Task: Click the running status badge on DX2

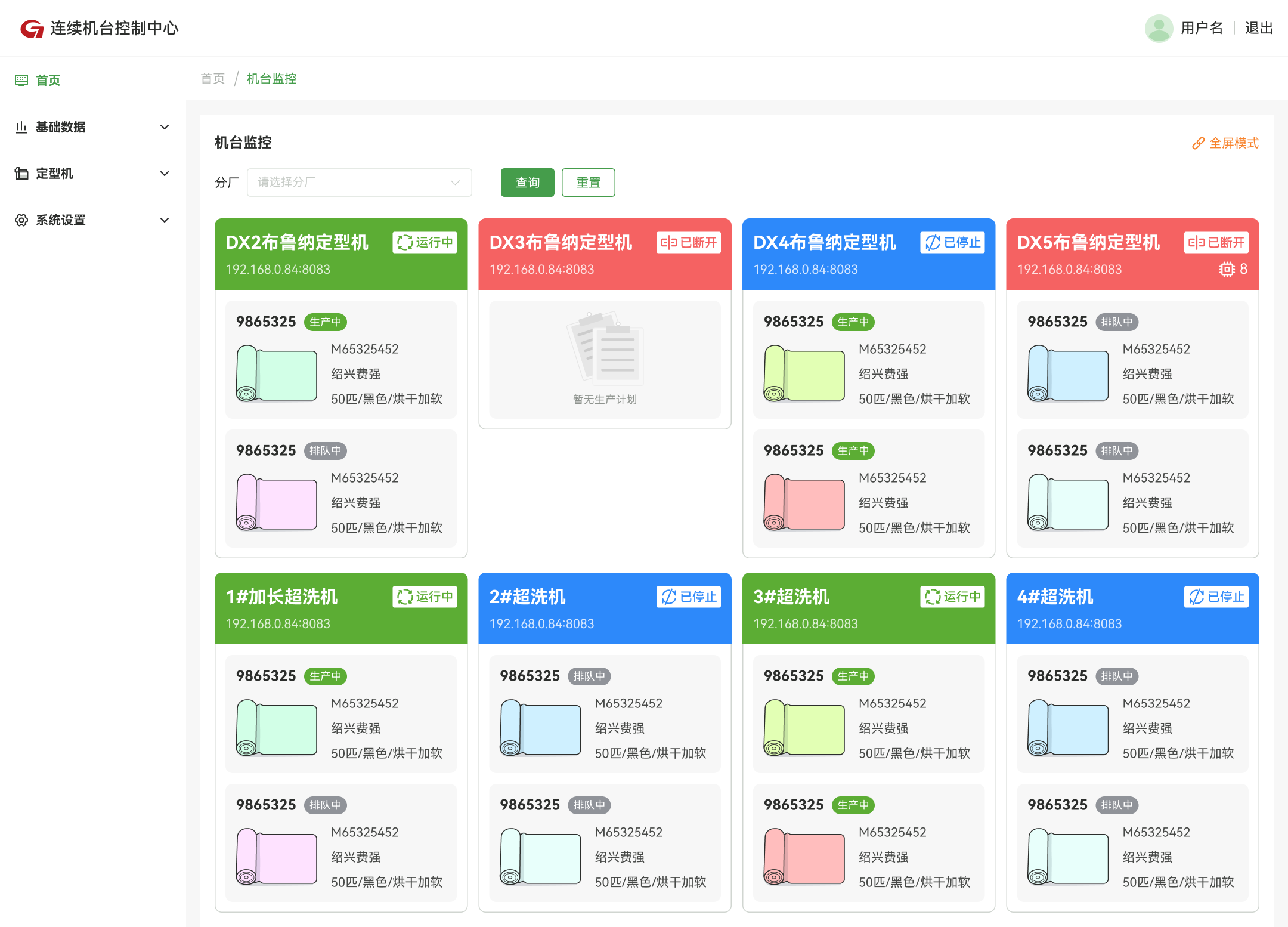Action: pyautogui.click(x=425, y=242)
